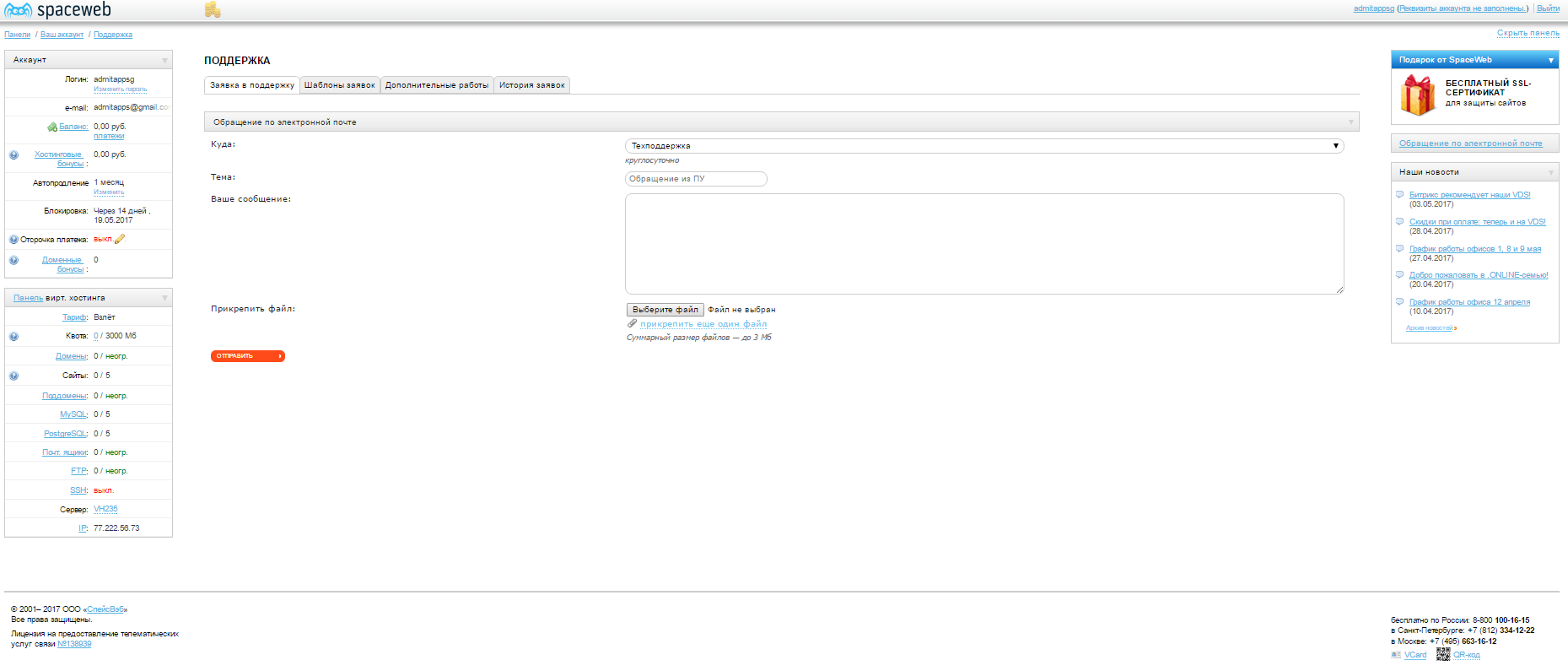Open Битрикс рекомендует наши VDS news
The width and height of the screenshot is (1568, 671).
(1470, 195)
